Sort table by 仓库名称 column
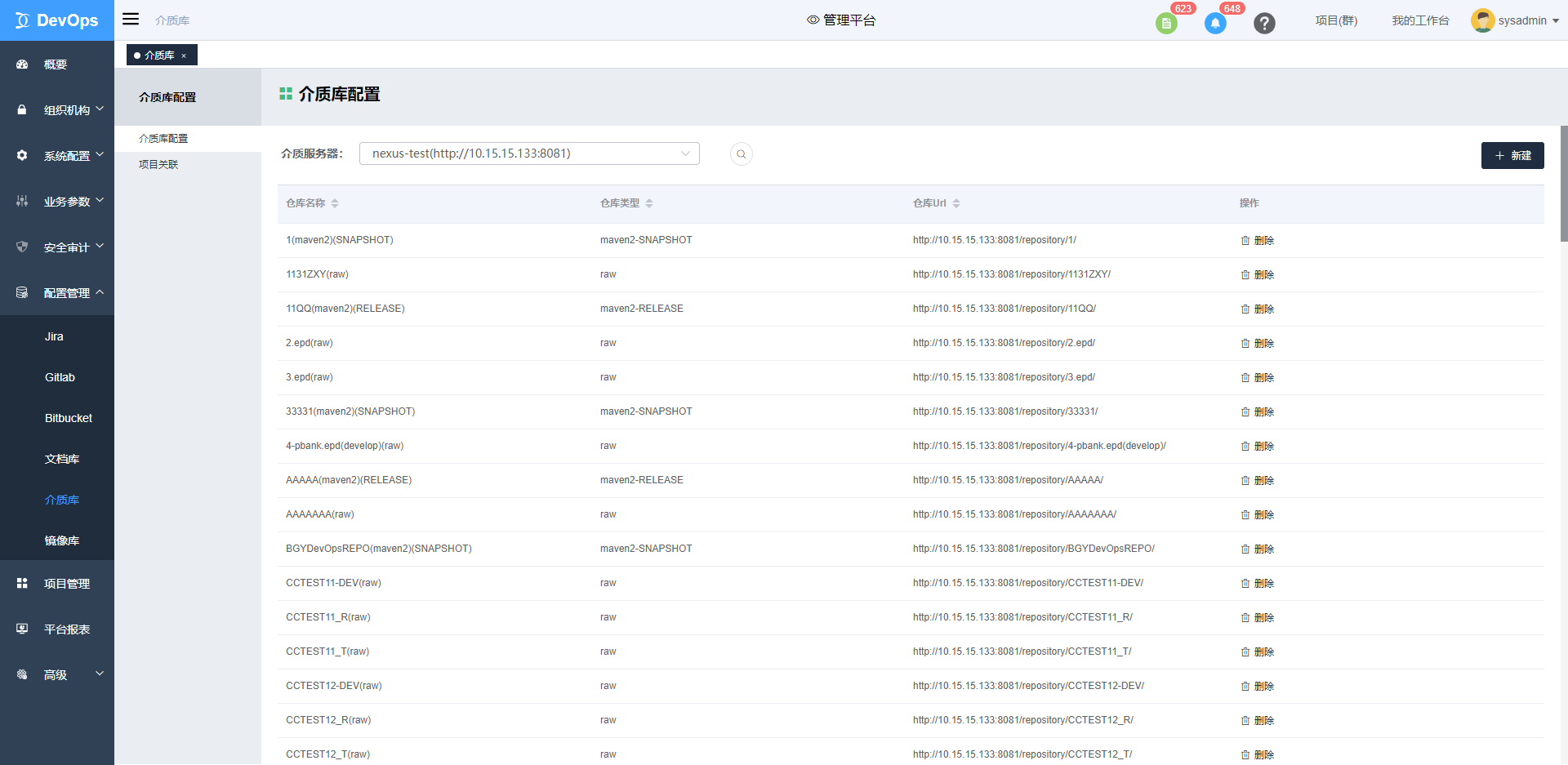Image resolution: width=1568 pixels, height=765 pixels. pos(335,203)
